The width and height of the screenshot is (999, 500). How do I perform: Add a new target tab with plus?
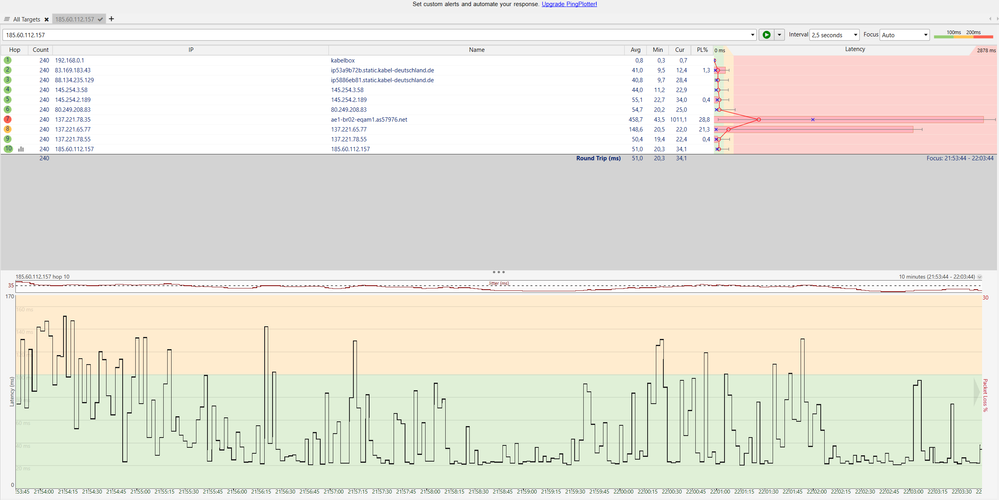click(x=111, y=19)
